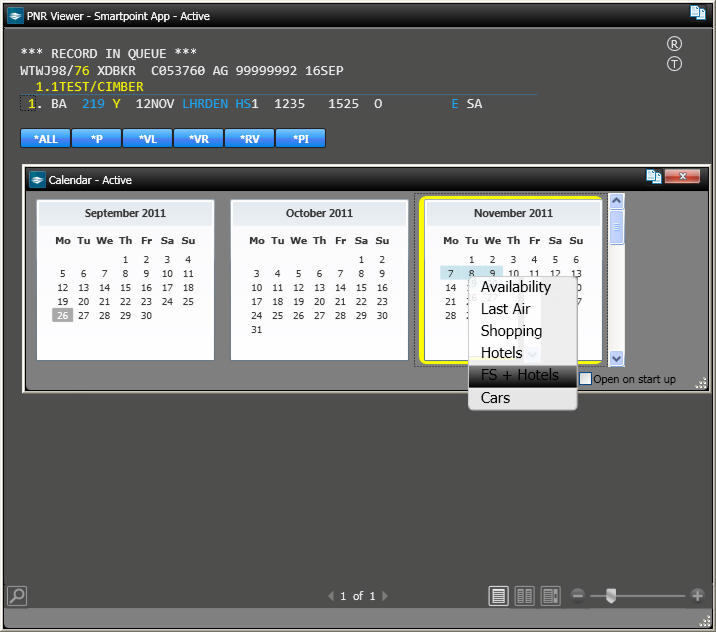Click the Calendar window logo icon
The width and height of the screenshot is (716, 632).
pyautogui.click(x=37, y=179)
